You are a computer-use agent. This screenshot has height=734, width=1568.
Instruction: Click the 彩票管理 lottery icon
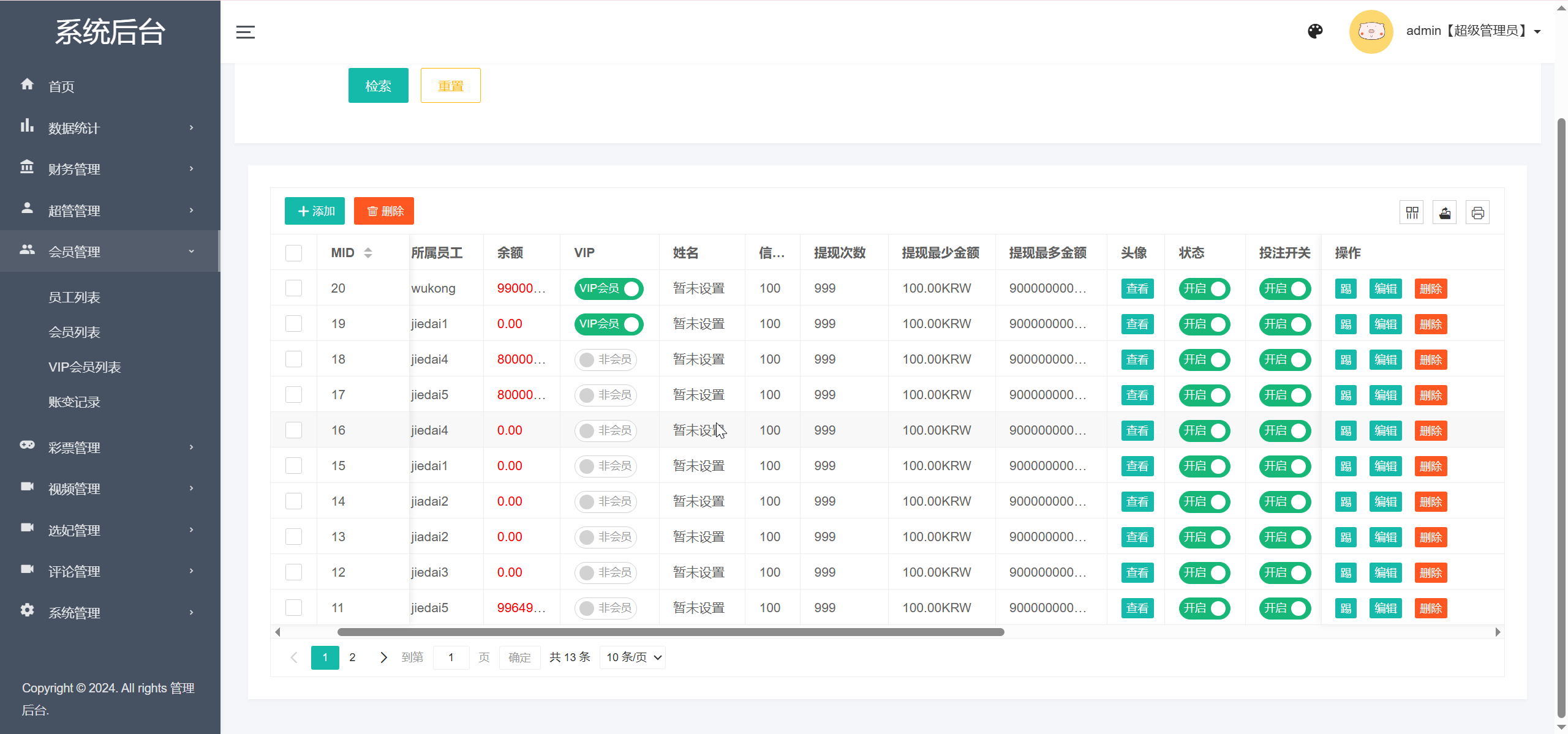pos(27,446)
